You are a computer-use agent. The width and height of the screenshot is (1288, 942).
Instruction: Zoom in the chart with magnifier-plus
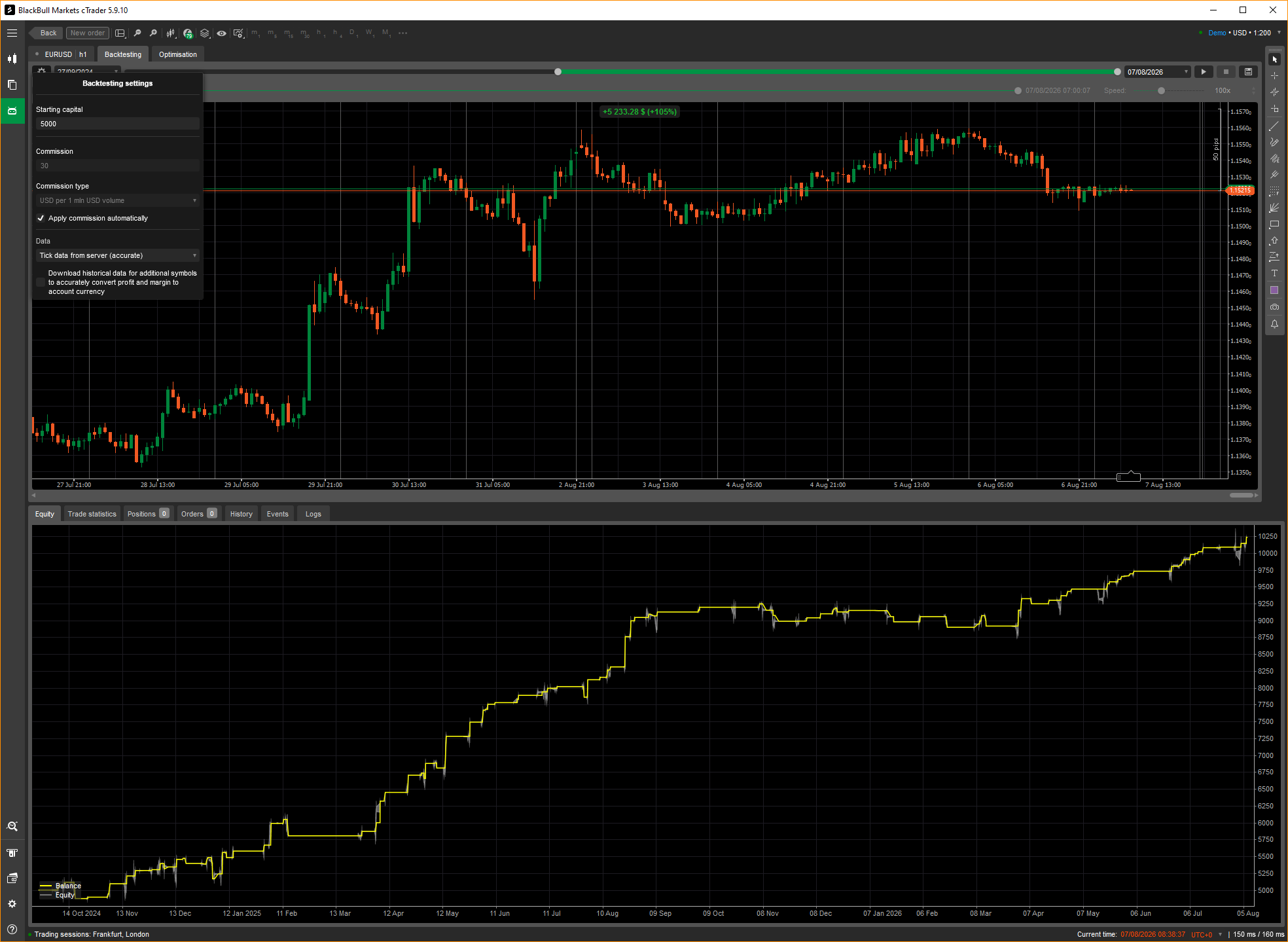153,33
